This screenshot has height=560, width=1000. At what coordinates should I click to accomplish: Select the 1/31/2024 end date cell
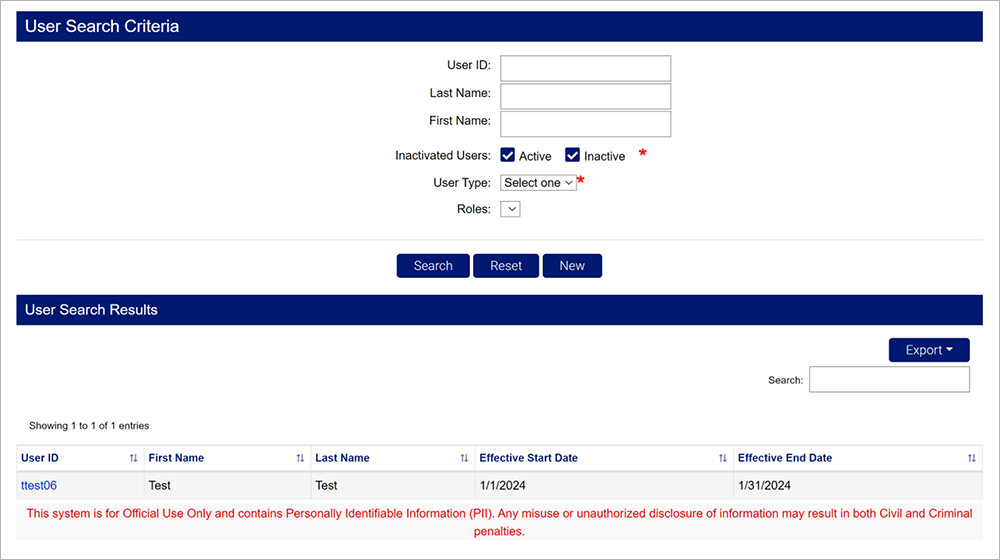[x=764, y=485]
